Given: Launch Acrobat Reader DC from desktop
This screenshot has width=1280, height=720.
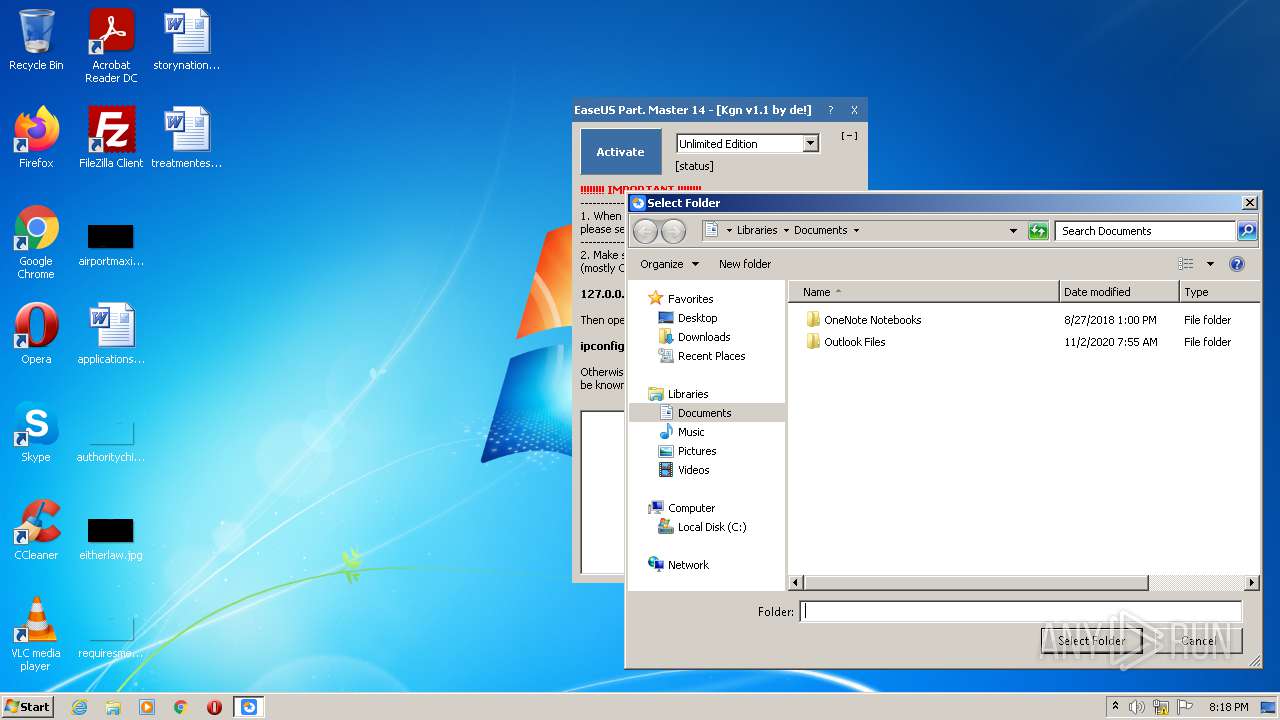Looking at the screenshot, I should coord(111,46).
